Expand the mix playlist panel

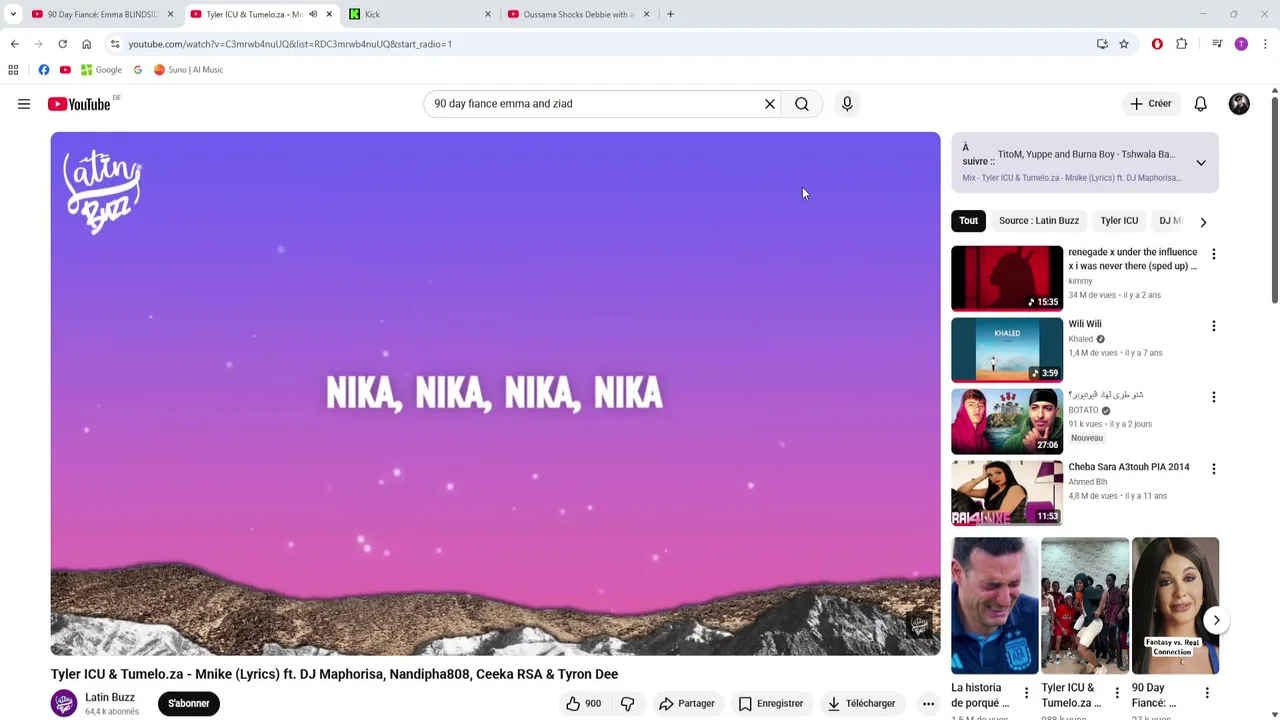click(1201, 162)
